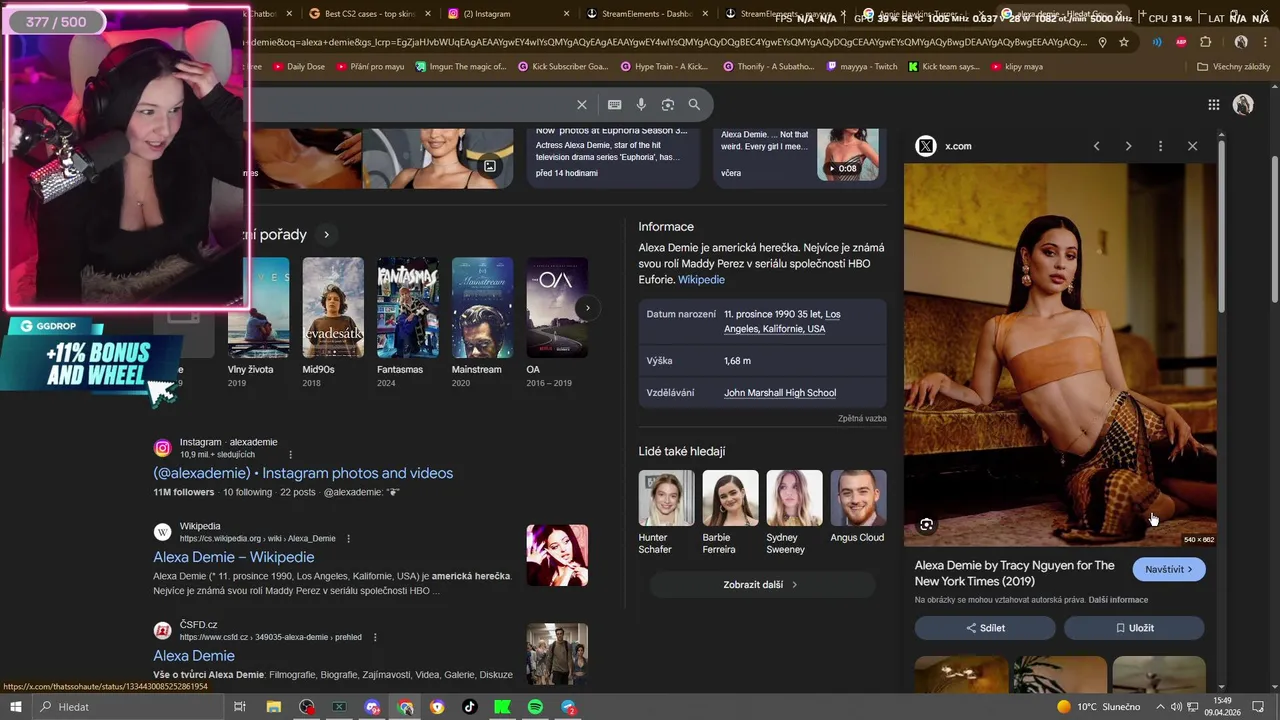Expand 'Zobrazit další' people list
1280x720 pixels.
[x=760, y=584]
